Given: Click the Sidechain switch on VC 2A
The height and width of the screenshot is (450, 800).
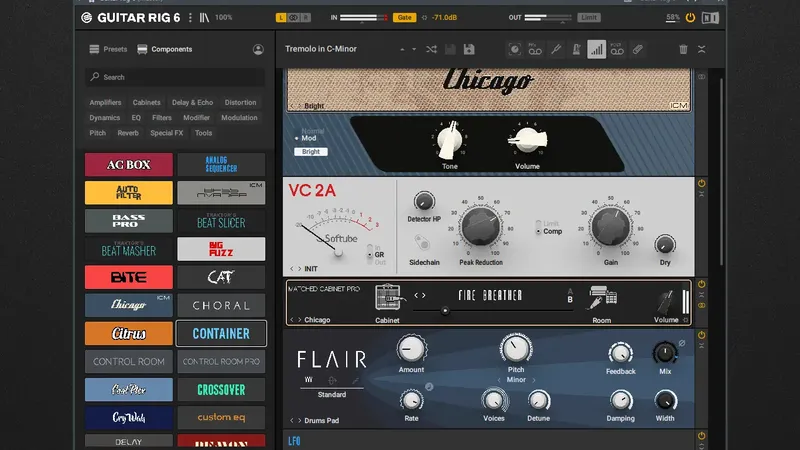Looking at the screenshot, I should (422, 243).
